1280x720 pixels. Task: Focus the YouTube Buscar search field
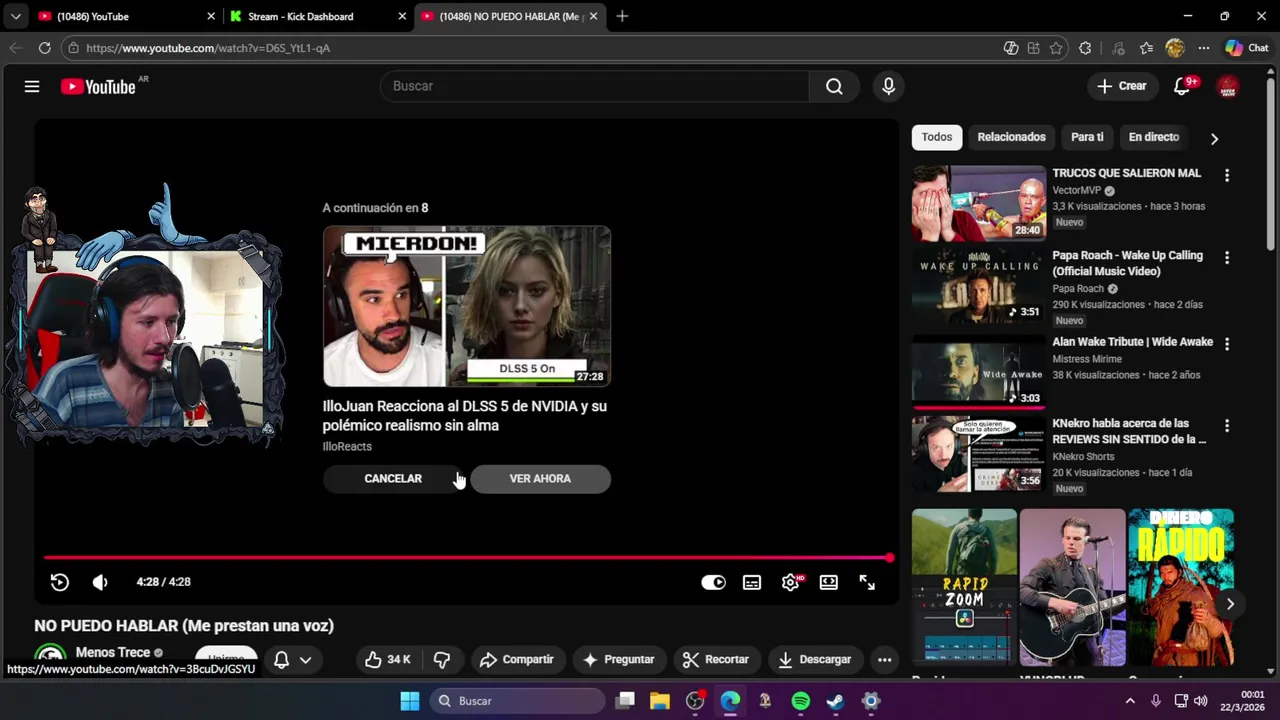tap(594, 86)
